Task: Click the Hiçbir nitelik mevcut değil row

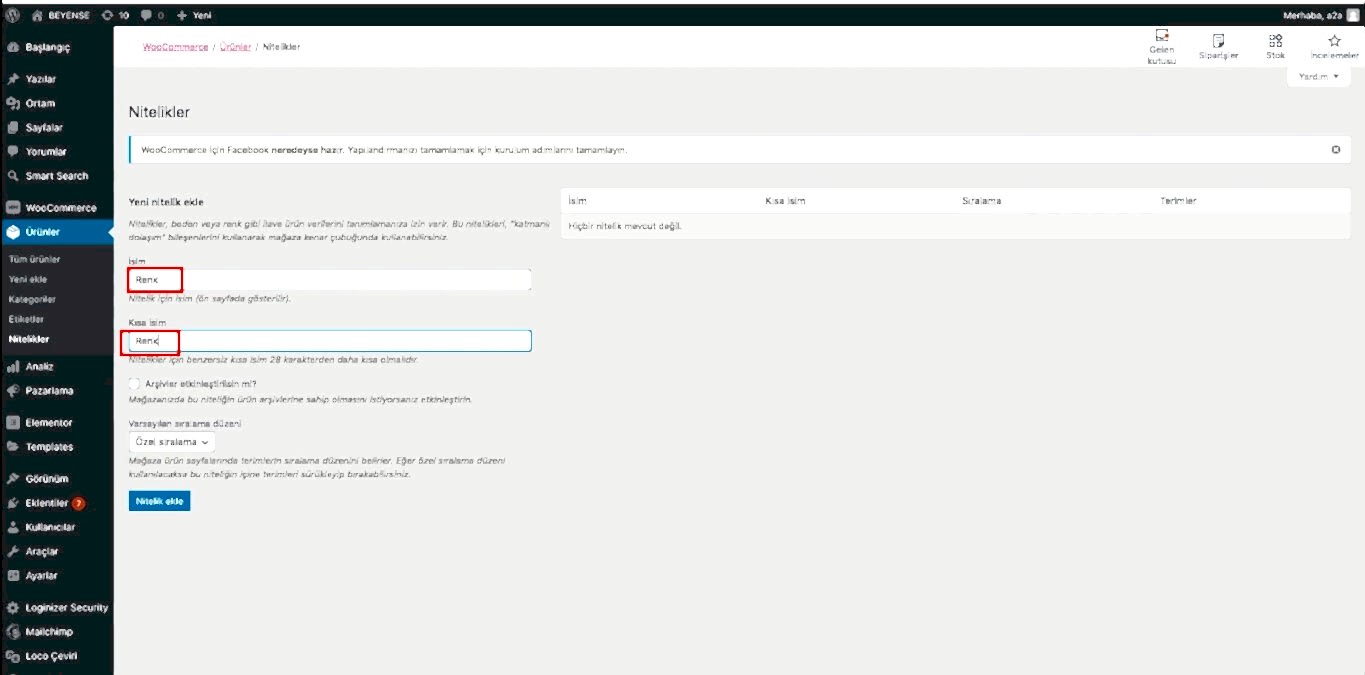Action: [956, 226]
